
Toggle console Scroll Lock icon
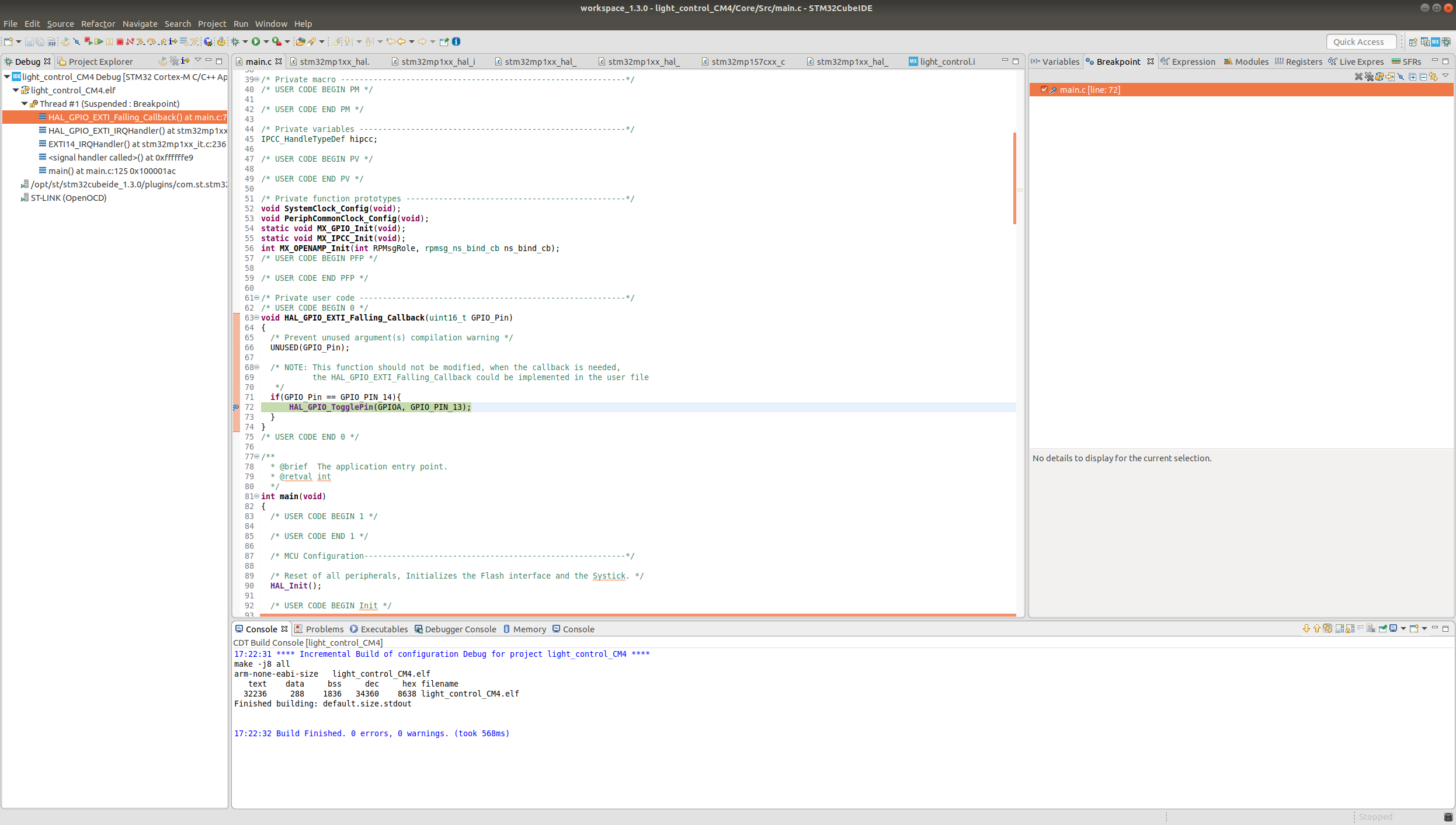click(1350, 629)
